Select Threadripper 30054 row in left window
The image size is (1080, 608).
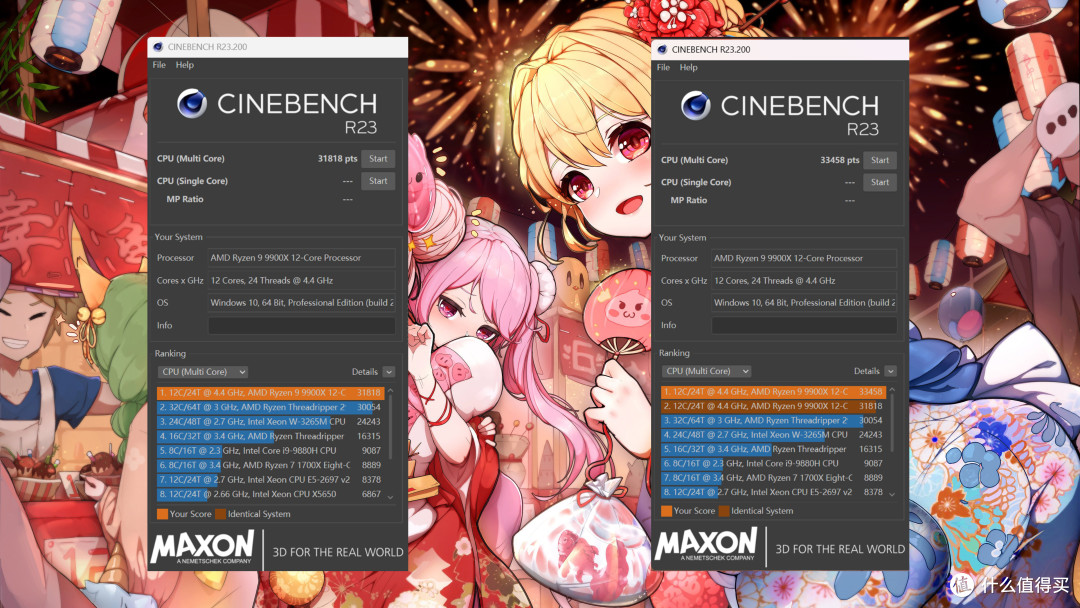pos(271,407)
